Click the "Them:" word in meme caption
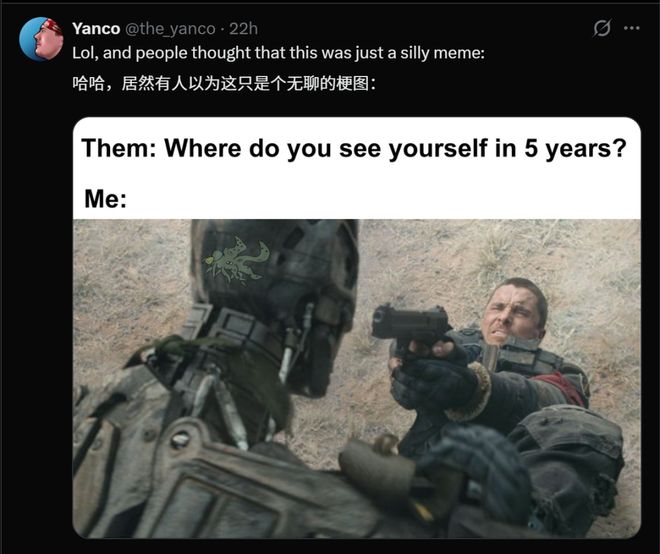Screen dimensions: 660x554 [x=117, y=148]
